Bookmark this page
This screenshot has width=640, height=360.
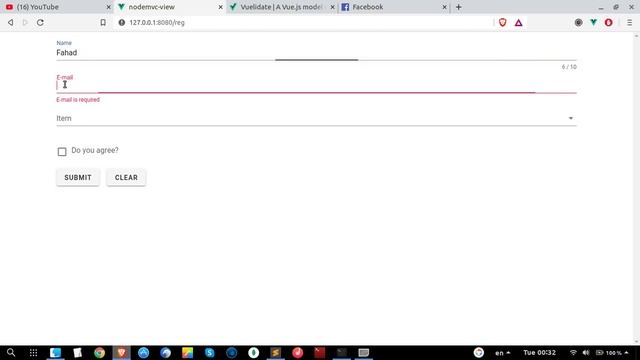[x=103, y=22]
